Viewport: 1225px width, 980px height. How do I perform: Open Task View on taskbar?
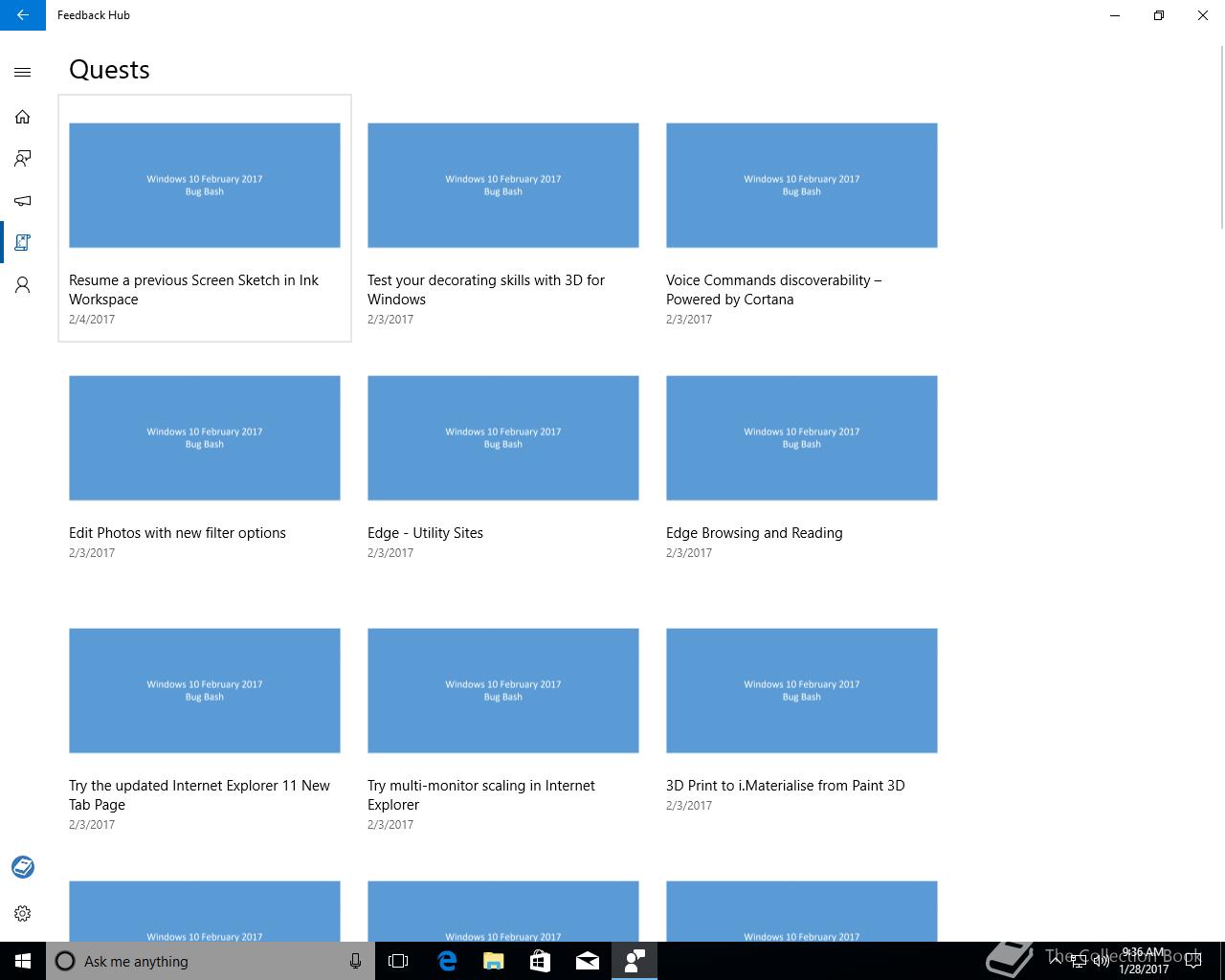tap(398, 961)
